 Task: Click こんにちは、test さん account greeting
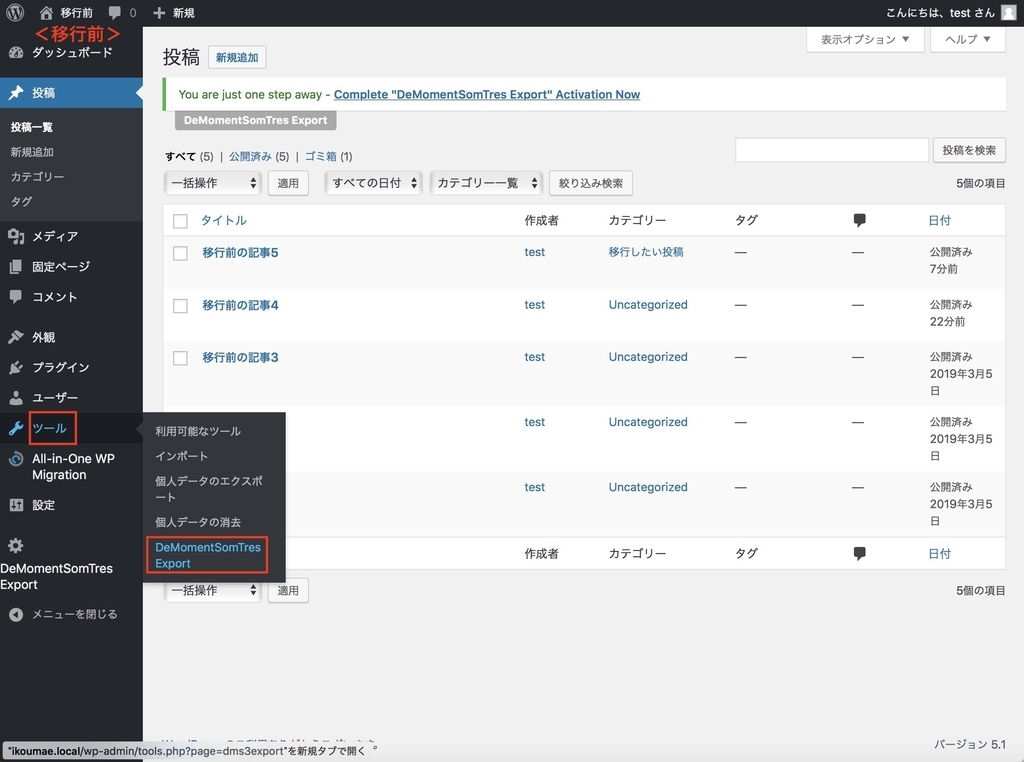940,12
